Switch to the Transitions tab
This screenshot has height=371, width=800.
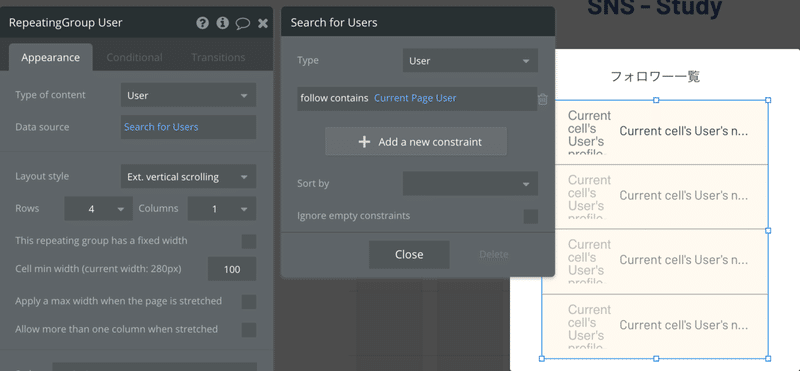pyautogui.click(x=218, y=58)
